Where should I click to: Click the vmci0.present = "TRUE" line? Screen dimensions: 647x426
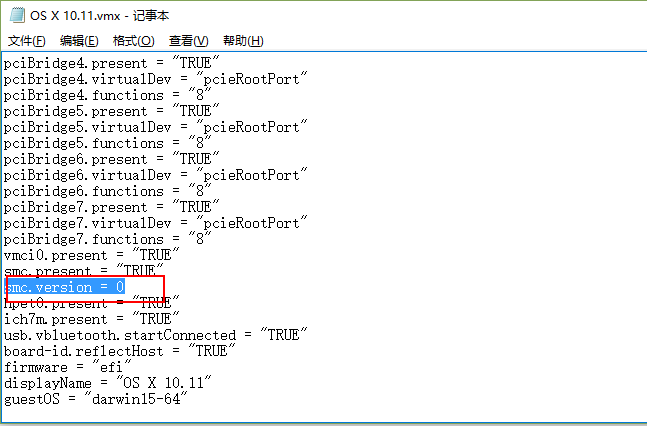coord(92,255)
